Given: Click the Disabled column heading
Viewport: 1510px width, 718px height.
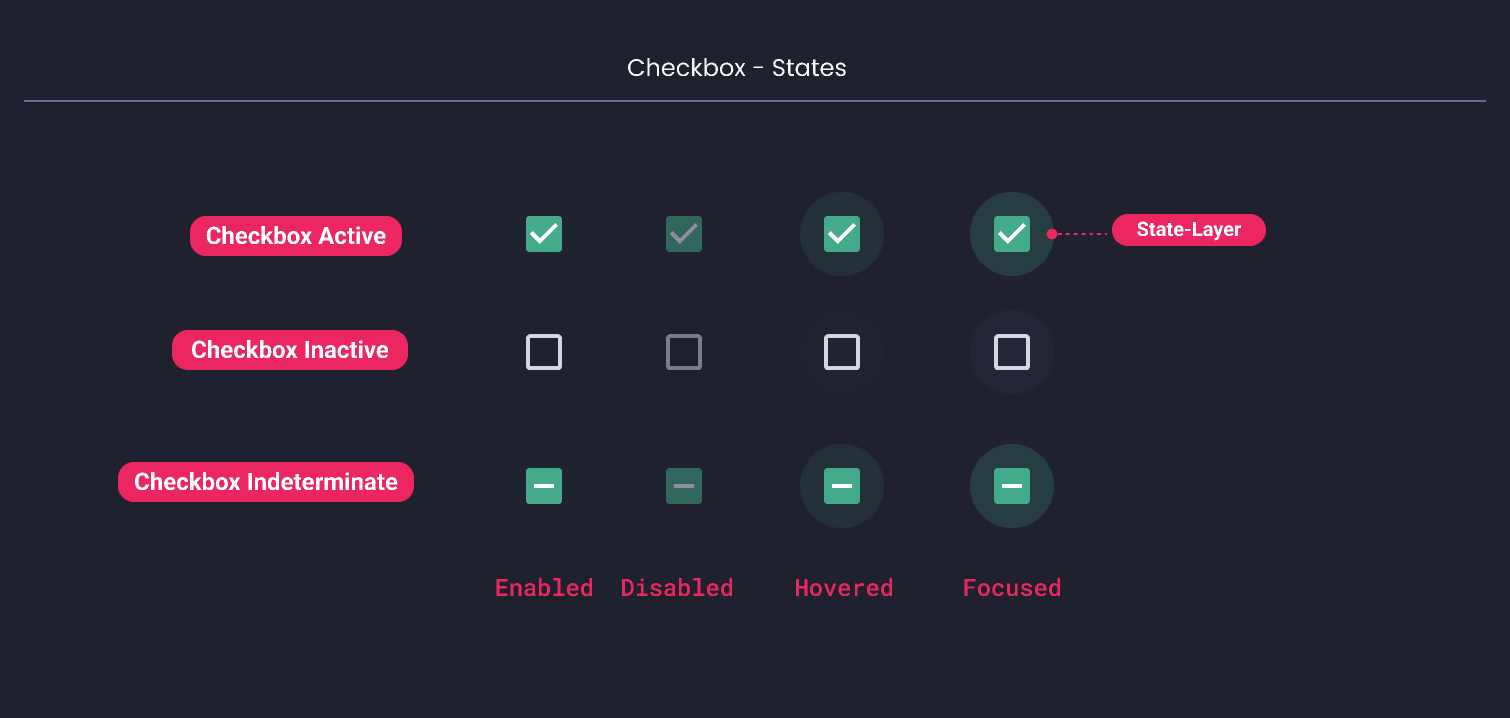Looking at the screenshot, I should 677,588.
